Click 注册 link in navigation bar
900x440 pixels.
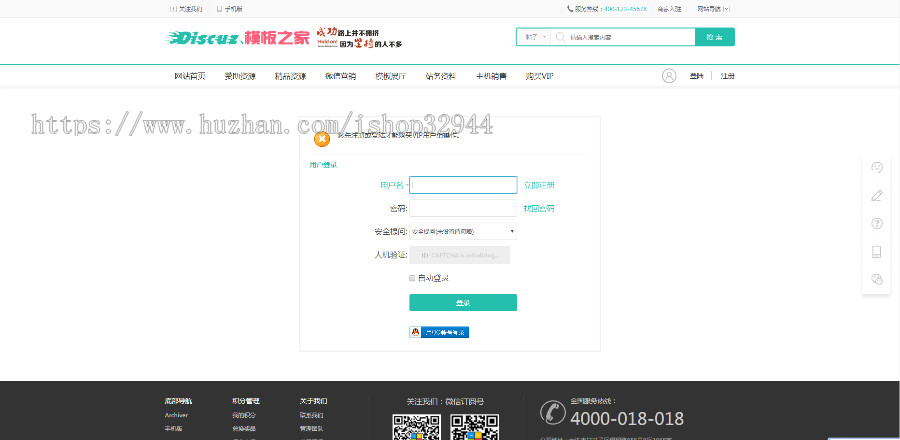tap(727, 76)
